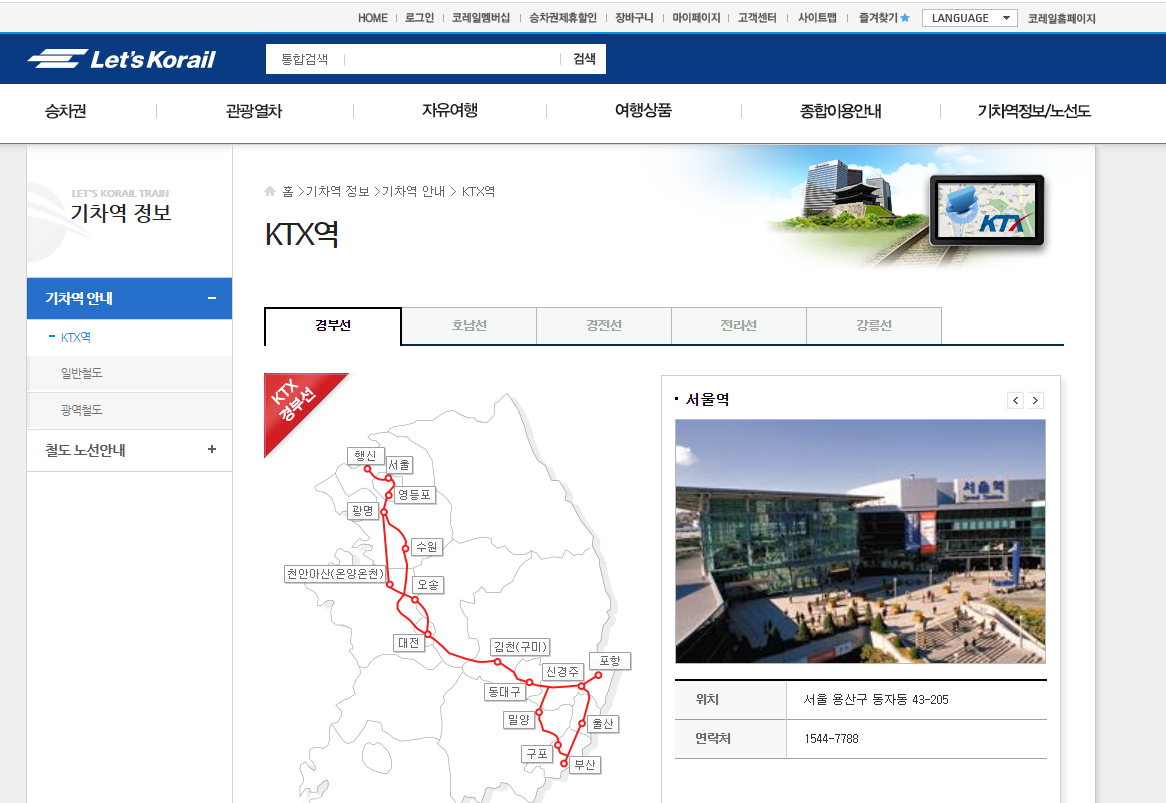
Task: Select 대전 station on the map
Action: (x=409, y=642)
